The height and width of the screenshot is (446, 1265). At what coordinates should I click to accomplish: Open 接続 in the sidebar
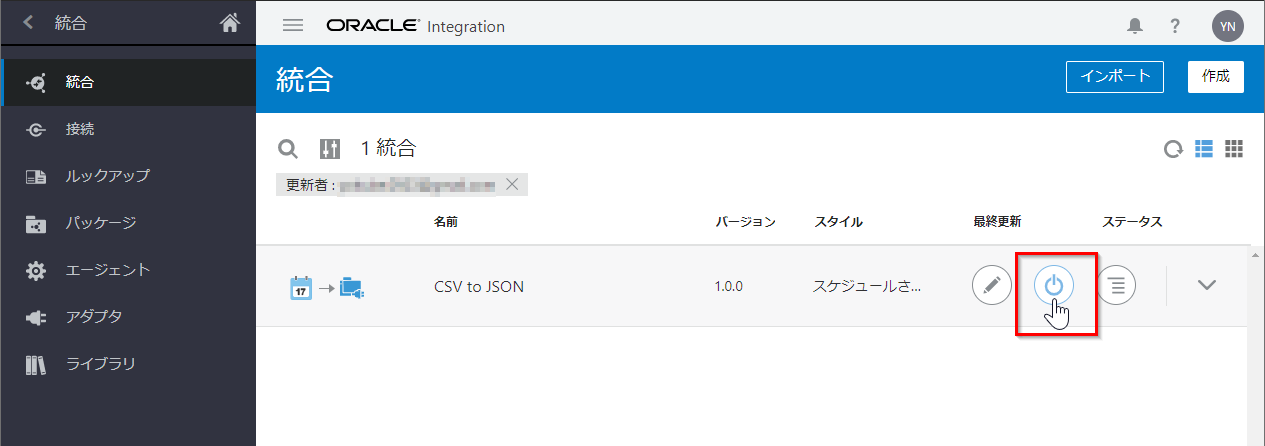(x=80, y=129)
